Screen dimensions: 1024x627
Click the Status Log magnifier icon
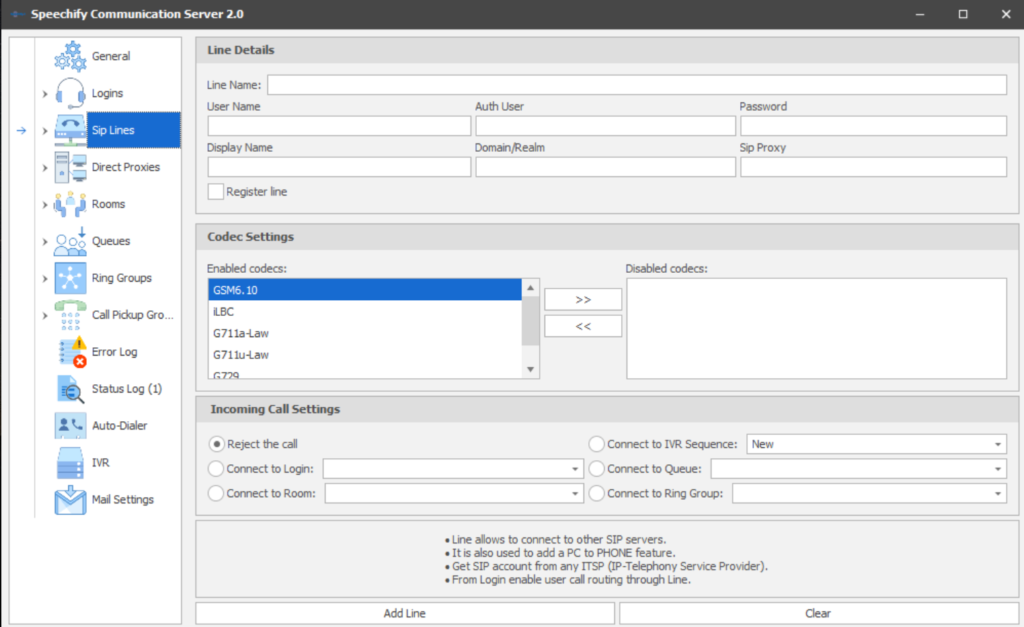[70, 389]
